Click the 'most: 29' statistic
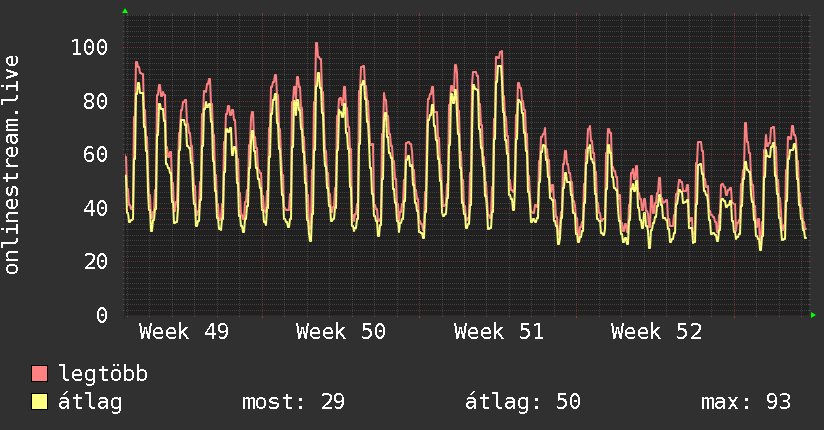 (293, 402)
